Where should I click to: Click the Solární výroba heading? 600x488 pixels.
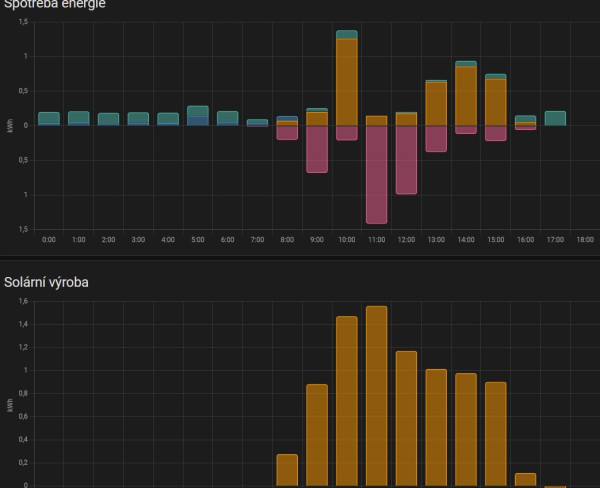46,282
